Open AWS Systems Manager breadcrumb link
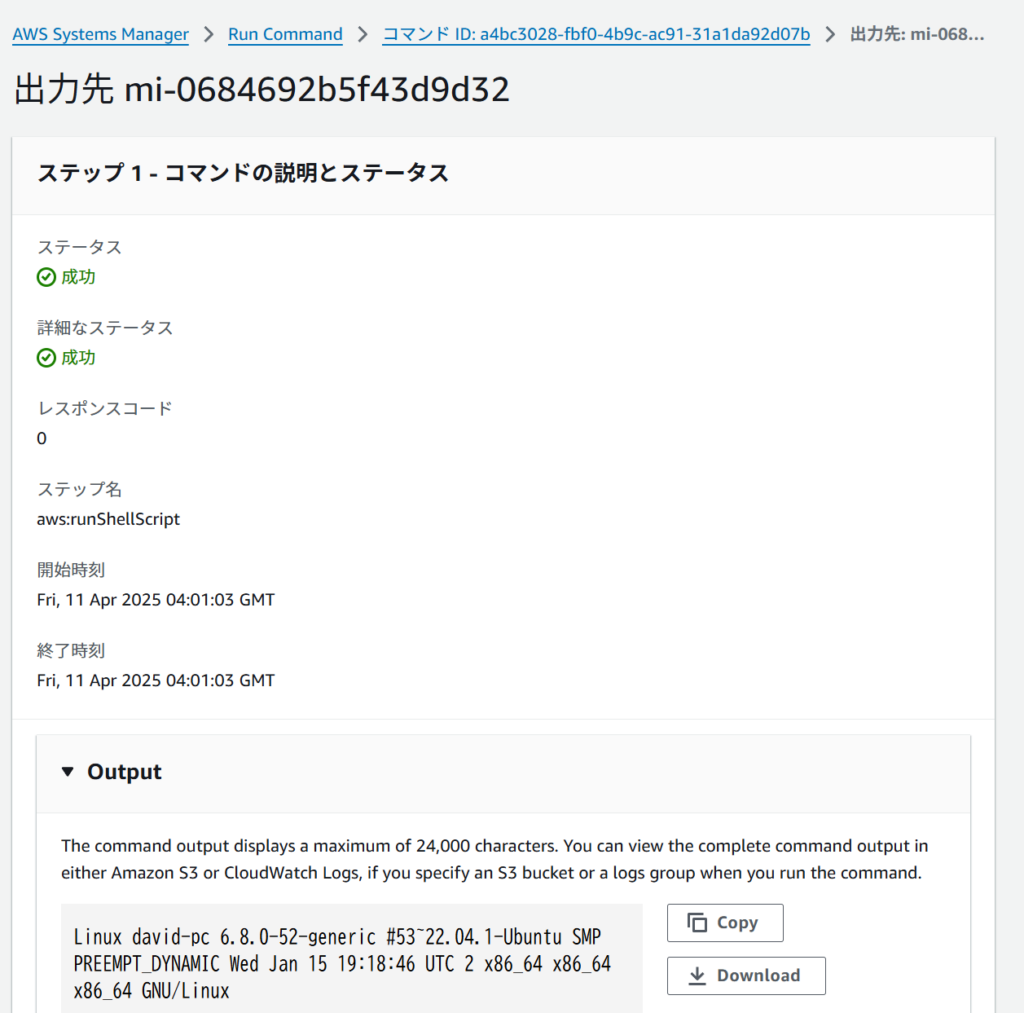This screenshot has height=1013, width=1024. click(101, 34)
